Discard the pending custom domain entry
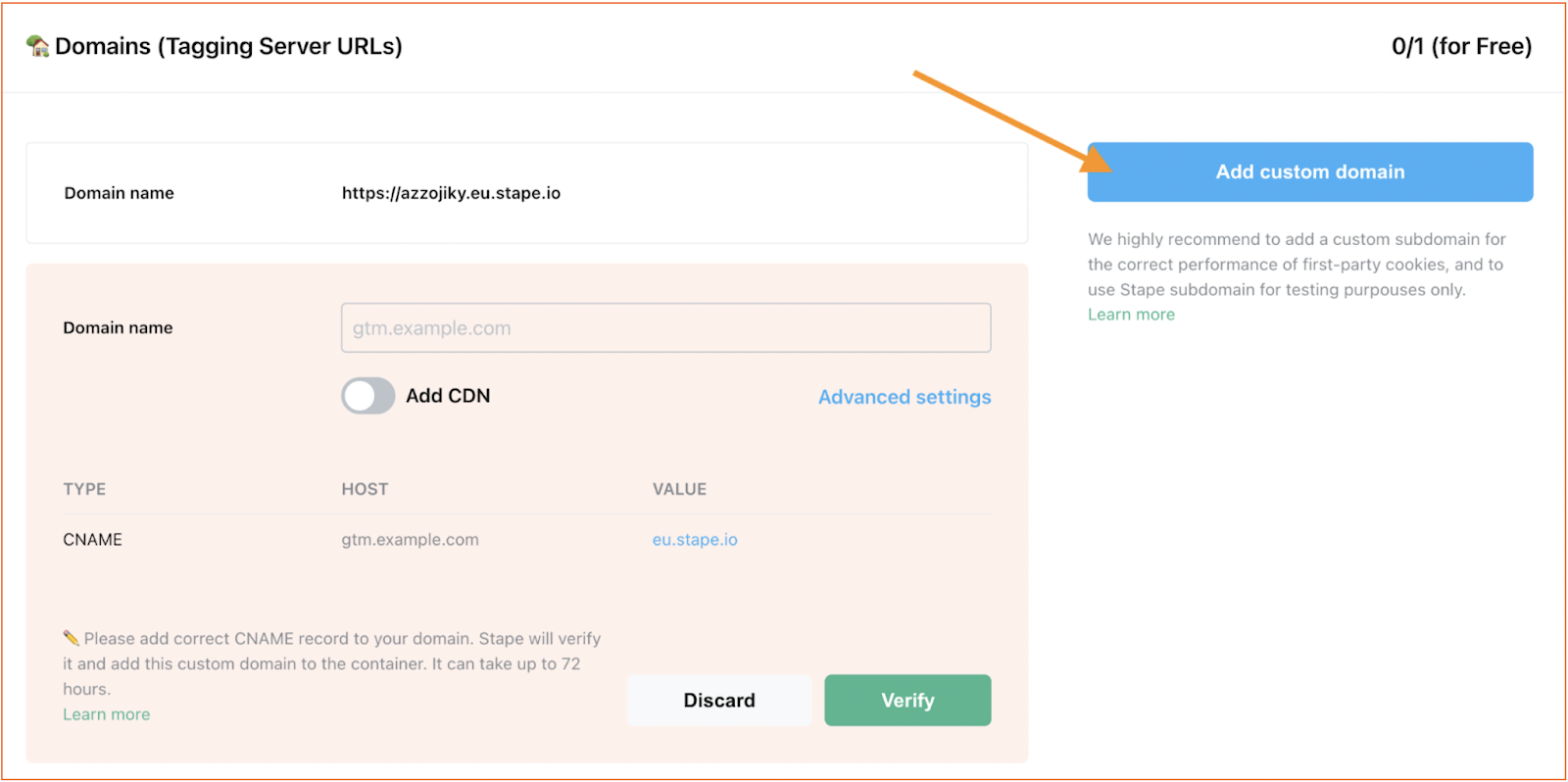 click(719, 700)
